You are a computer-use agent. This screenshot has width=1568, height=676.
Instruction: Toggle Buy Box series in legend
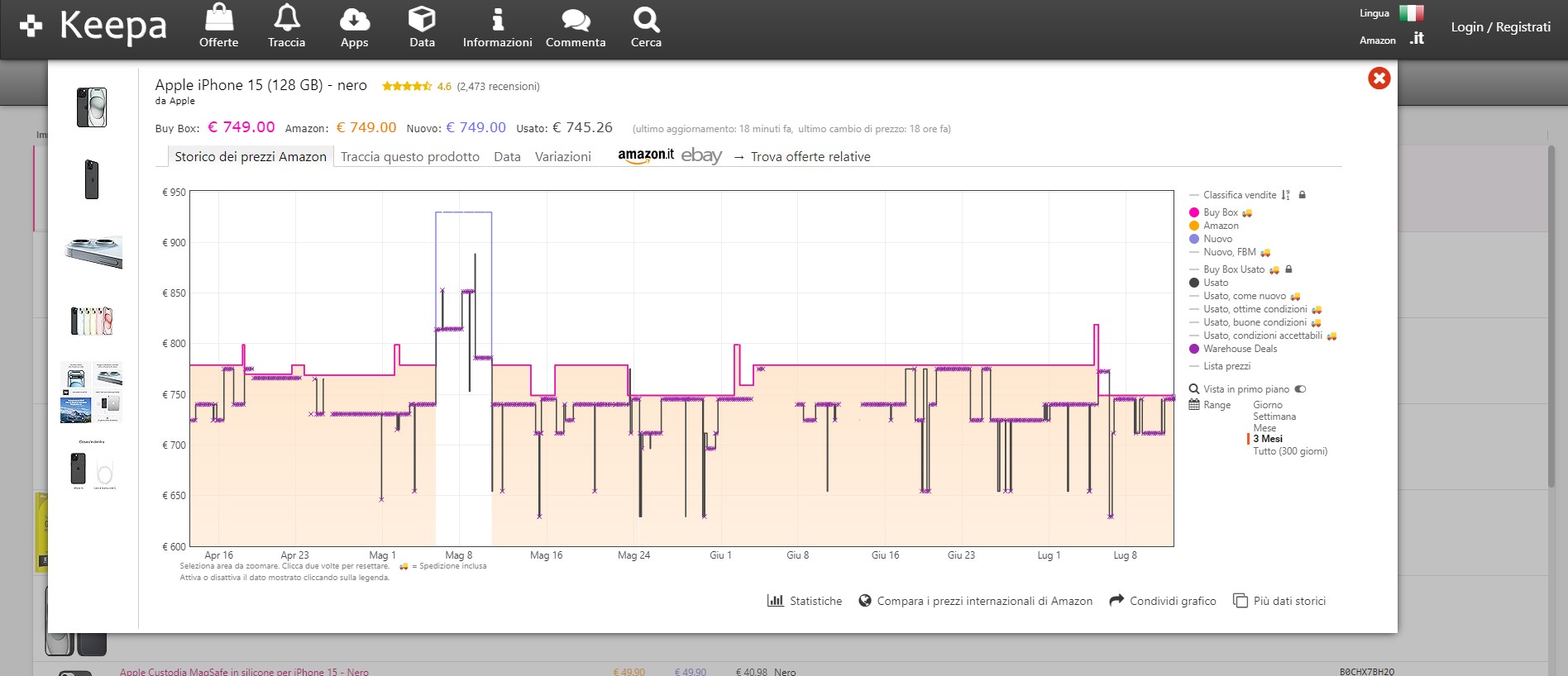[1220, 212]
